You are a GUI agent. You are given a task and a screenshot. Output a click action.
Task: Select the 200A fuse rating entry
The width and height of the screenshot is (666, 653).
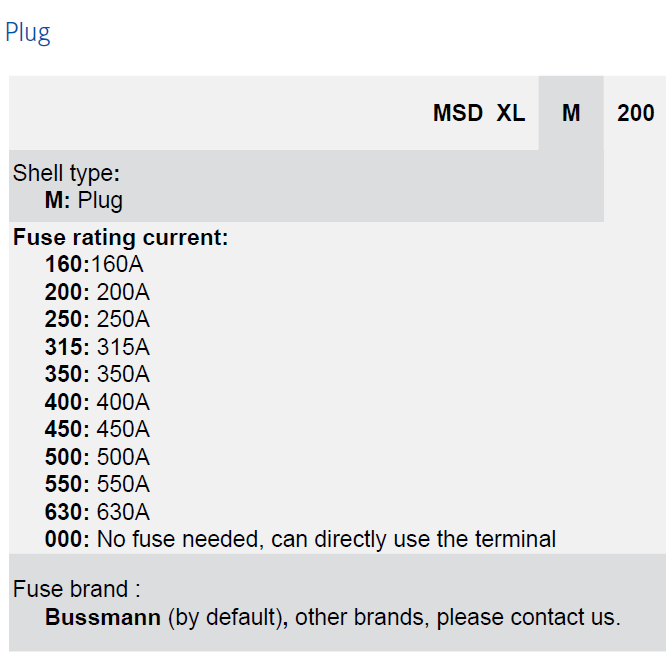(97, 293)
